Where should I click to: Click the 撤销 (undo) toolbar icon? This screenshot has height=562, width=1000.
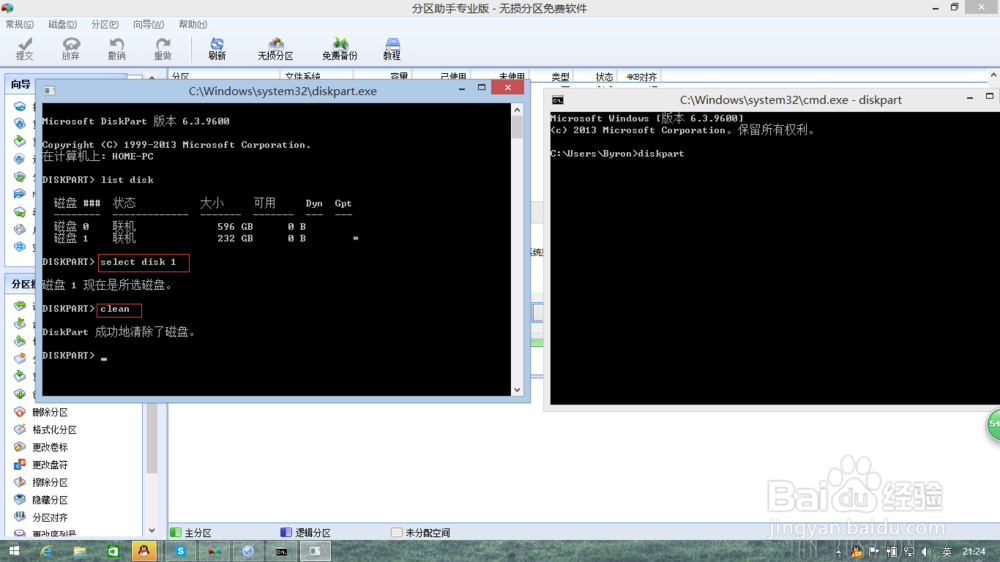coord(117,48)
